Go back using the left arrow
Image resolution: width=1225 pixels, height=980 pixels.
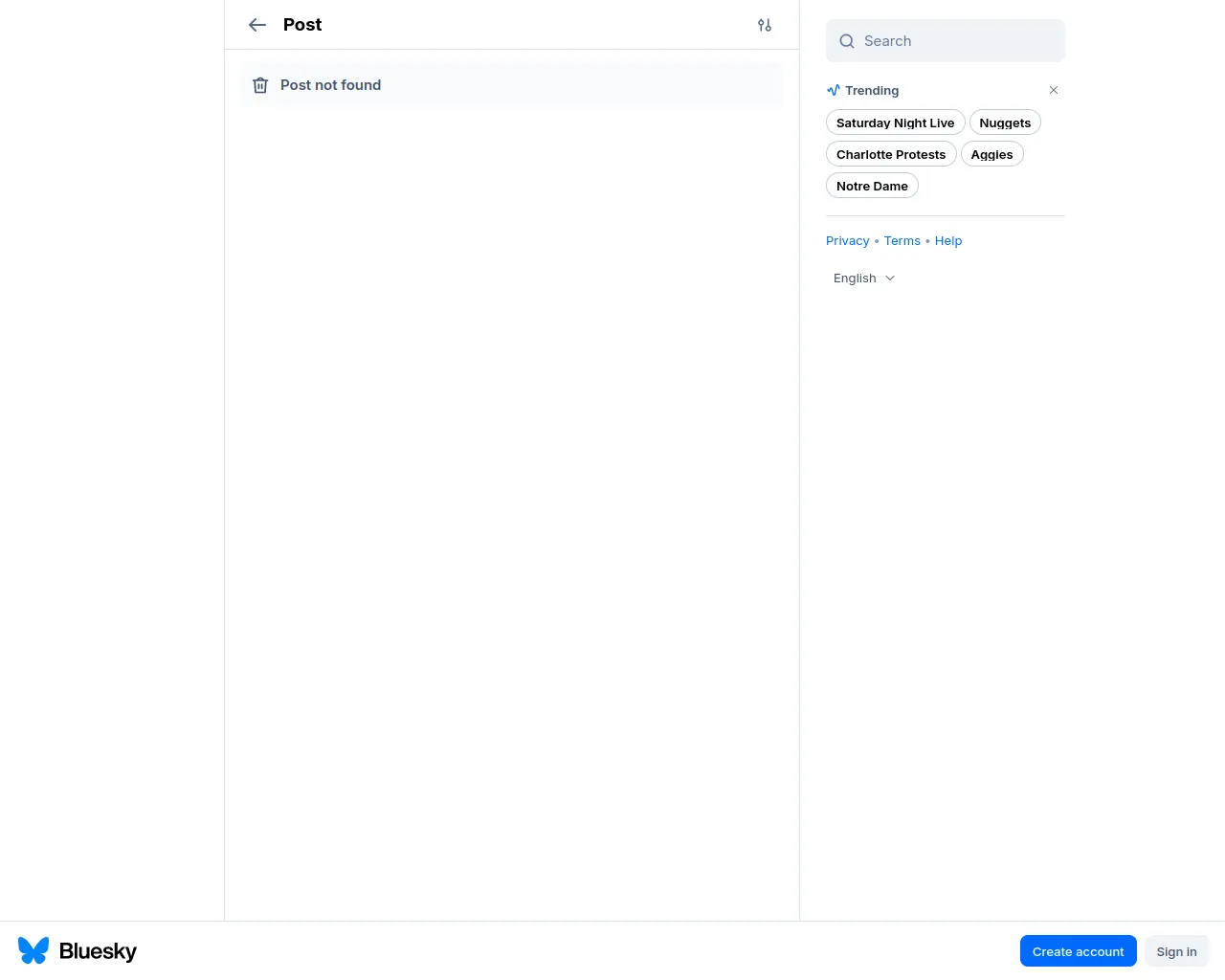[x=257, y=25]
